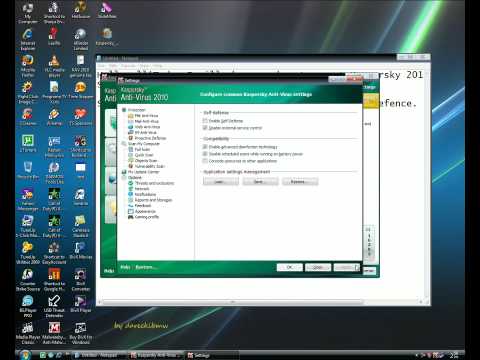Toggle Disable scheduled scans on battery power
The image size is (480, 360).
point(205,154)
